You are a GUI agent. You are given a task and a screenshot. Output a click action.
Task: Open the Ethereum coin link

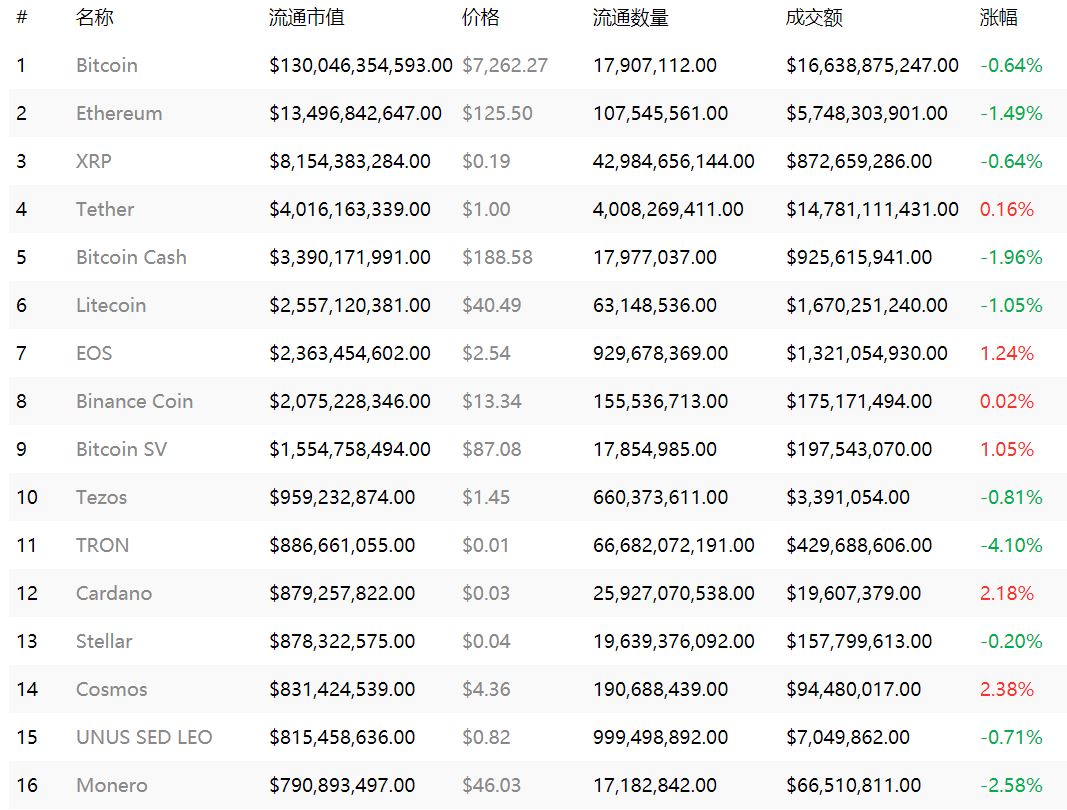coord(119,113)
